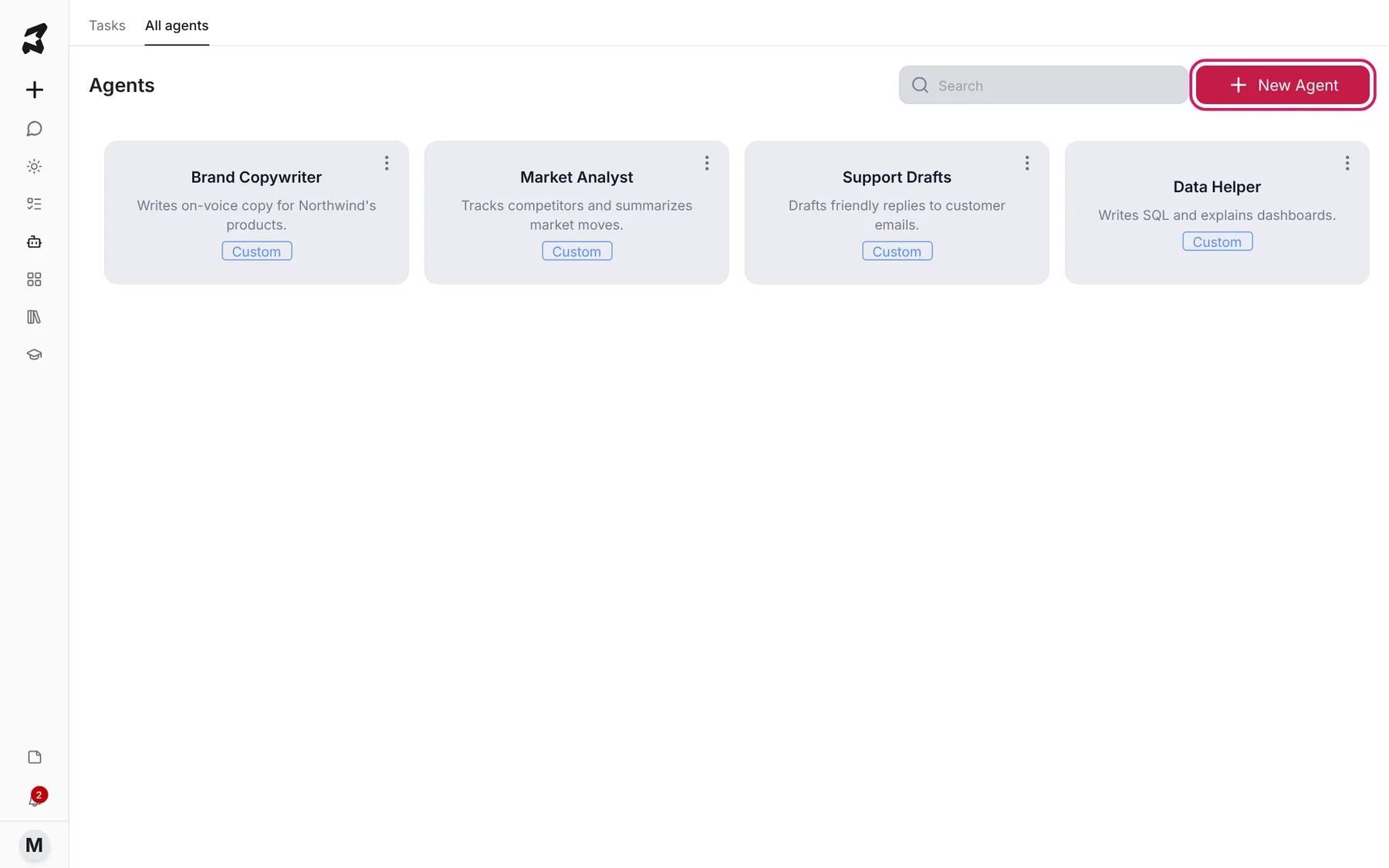Click Custom tag on Brand Copywriter
This screenshot has height=868, width=1389.
pyautogui.click(x=256, y=252)
